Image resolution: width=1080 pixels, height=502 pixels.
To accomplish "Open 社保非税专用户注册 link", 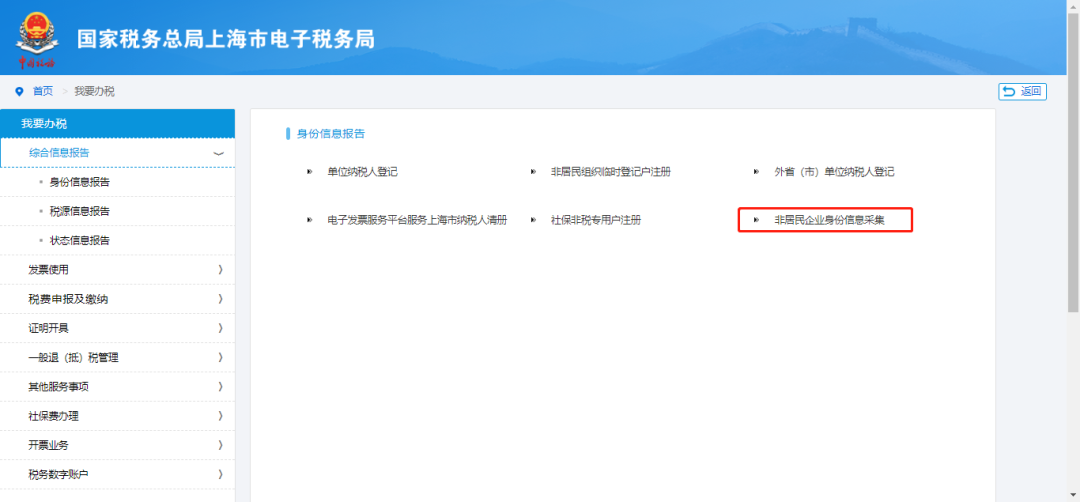I will [x=596, y=220].
